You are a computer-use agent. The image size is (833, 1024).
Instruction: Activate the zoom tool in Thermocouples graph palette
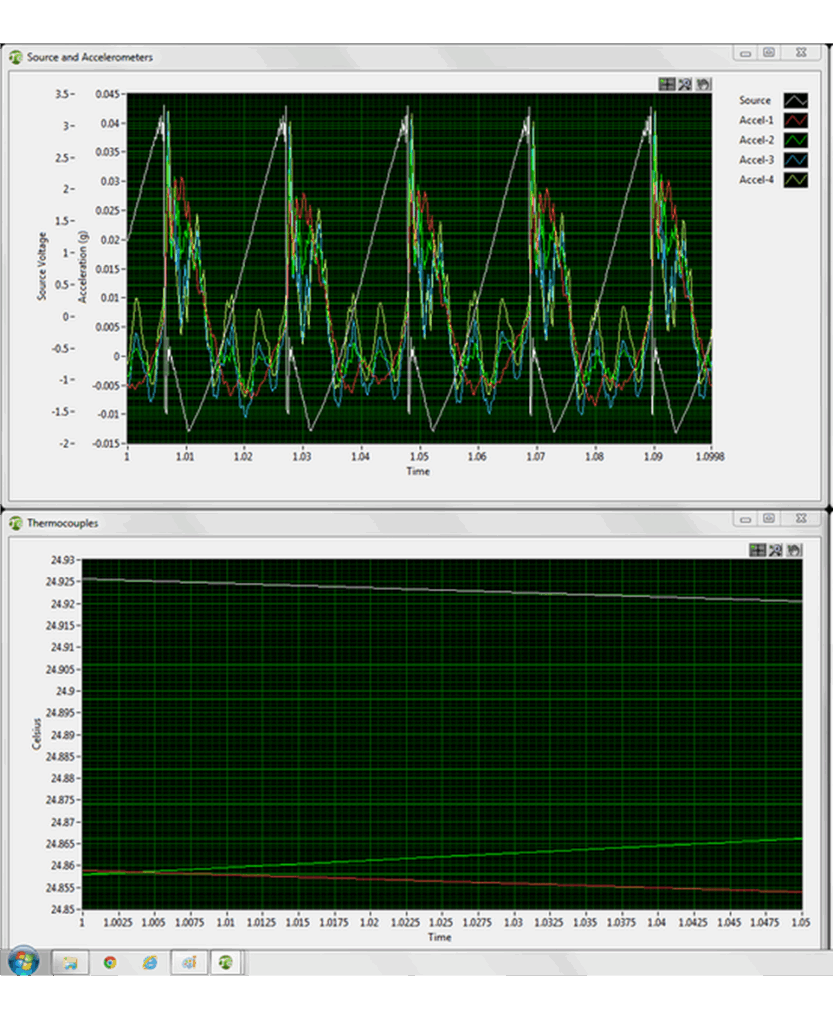click(x=775, y=549)
